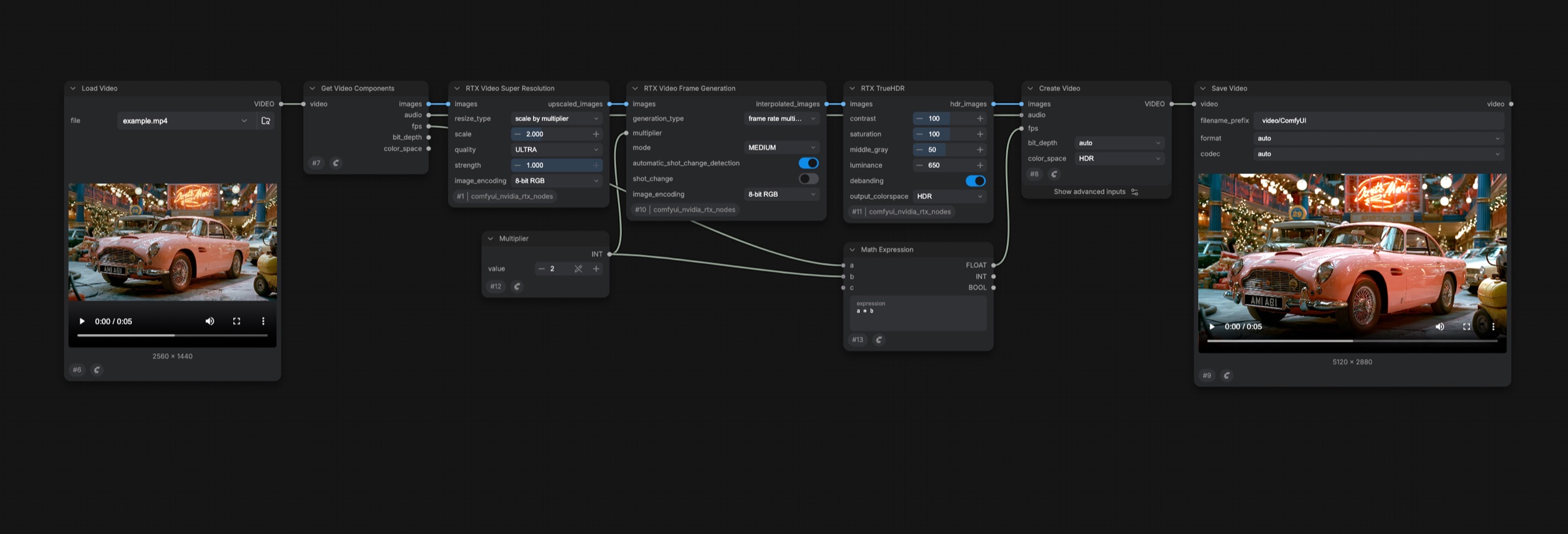Click the refresh icon beside #6 badge

pyautogui.click(x=97, y=370)
